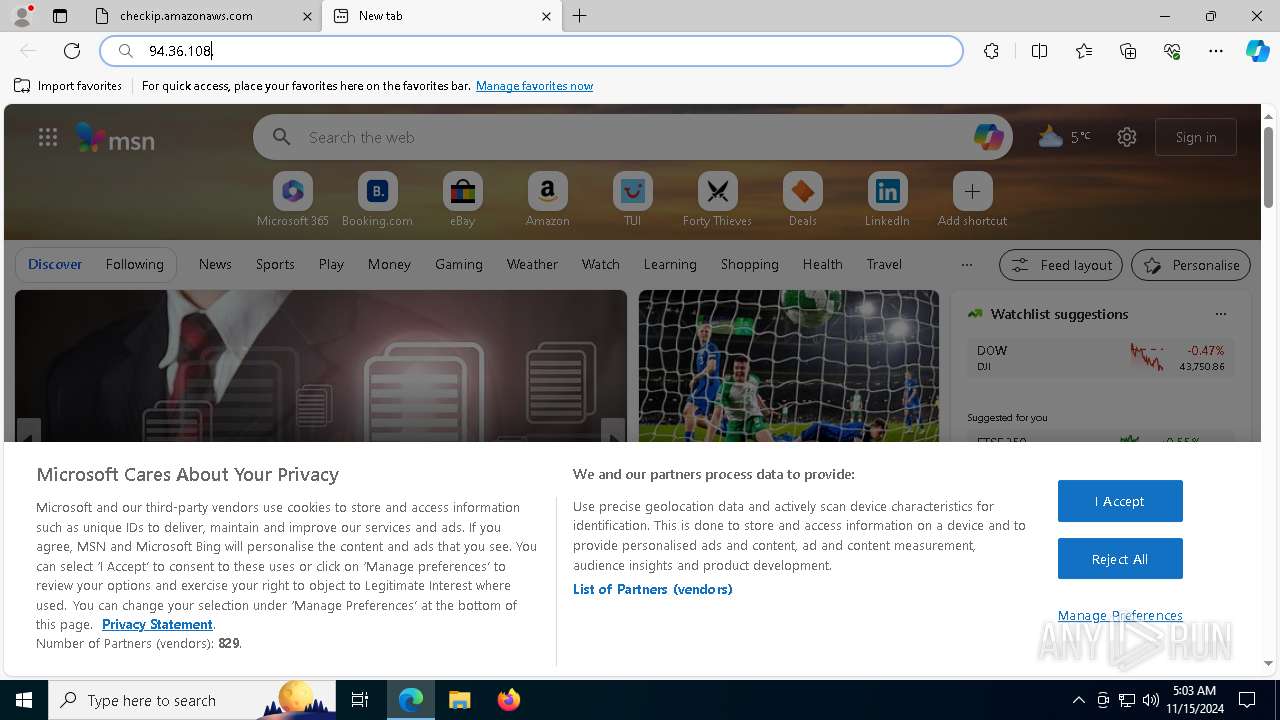Viewport: 1280px width, 720px height.
Task: Open the Feed layout options
Action: 1061,265
